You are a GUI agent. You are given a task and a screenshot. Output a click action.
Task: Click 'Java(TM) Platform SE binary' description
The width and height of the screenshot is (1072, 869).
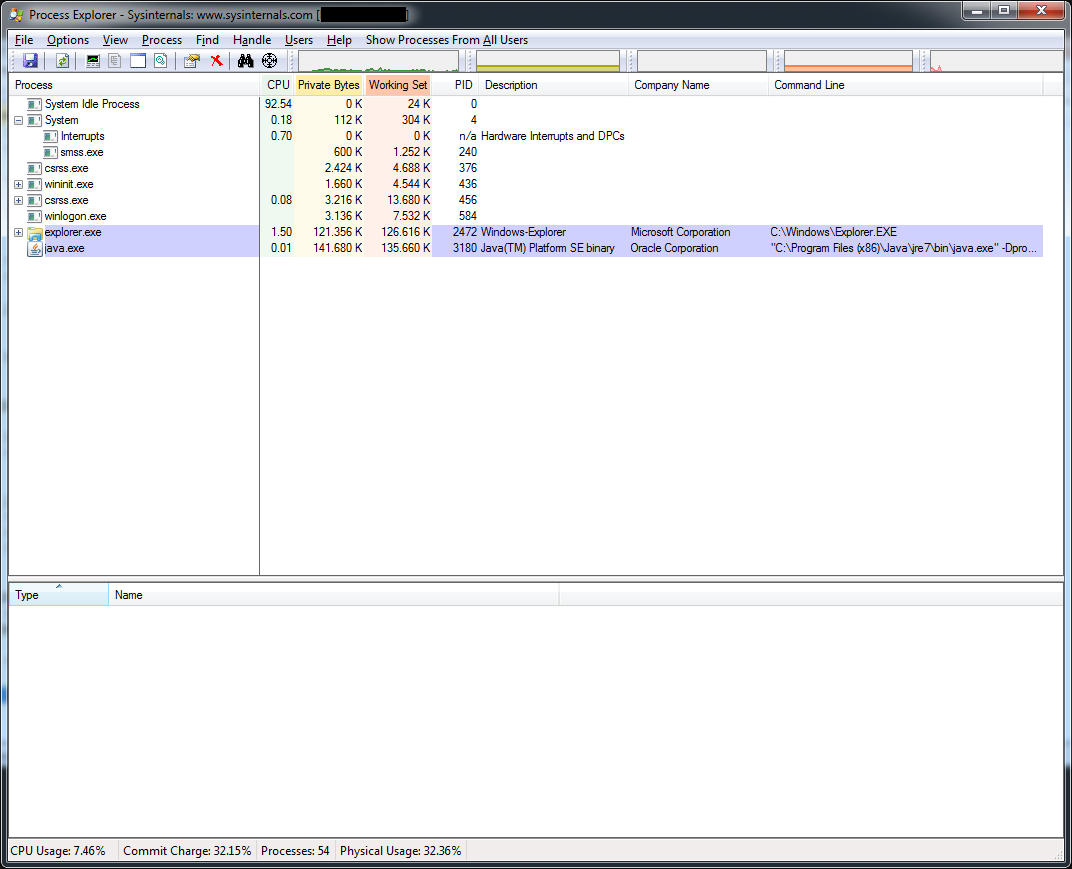click(548, 248)
